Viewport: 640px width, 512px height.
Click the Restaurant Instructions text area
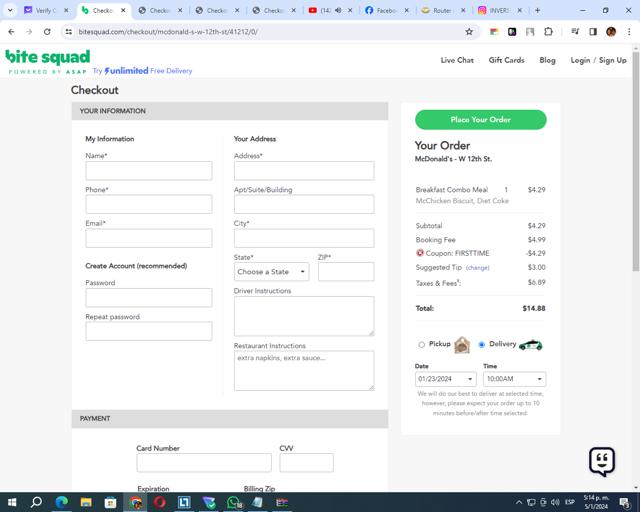point(304,370)
